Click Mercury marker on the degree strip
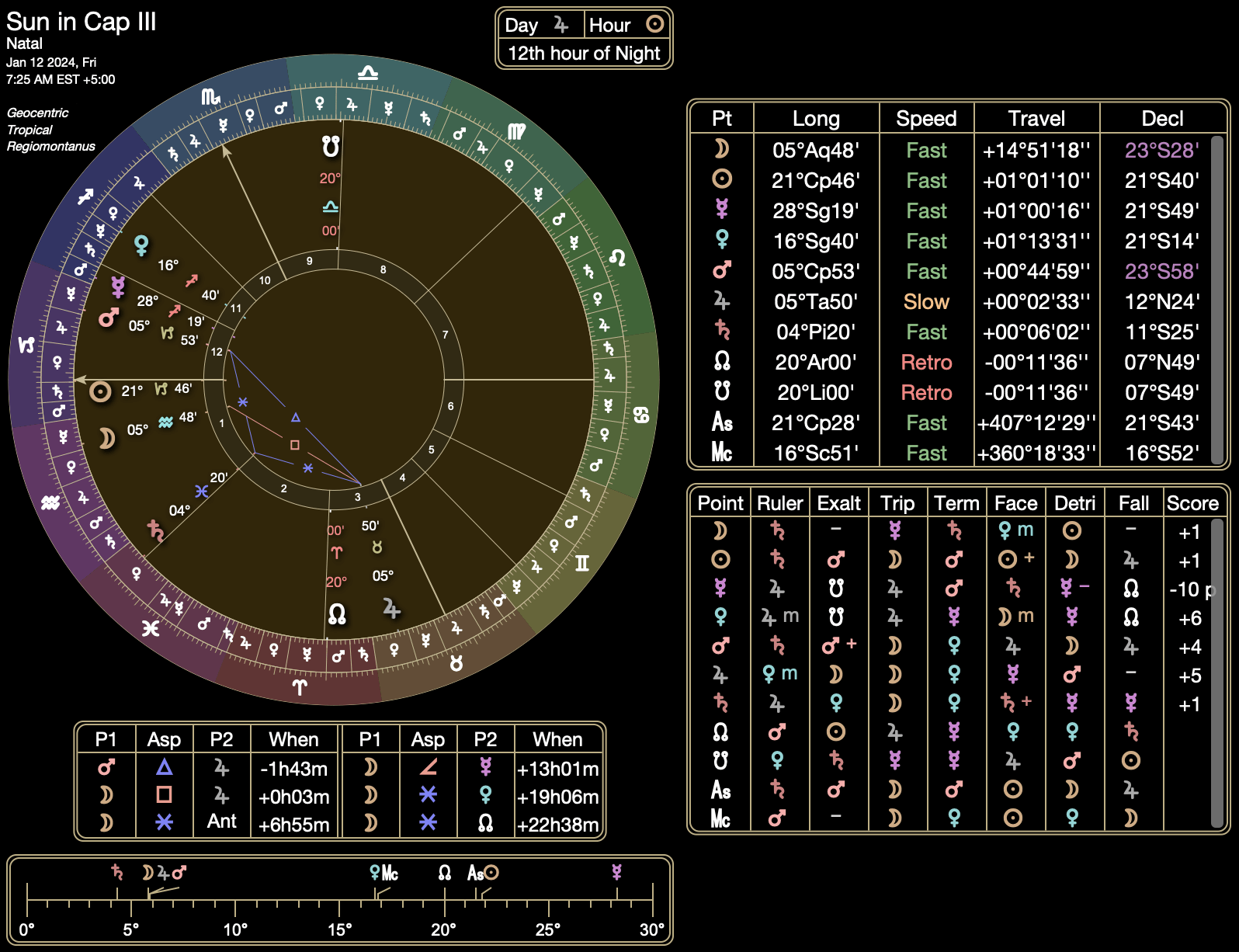 point(616,872)
